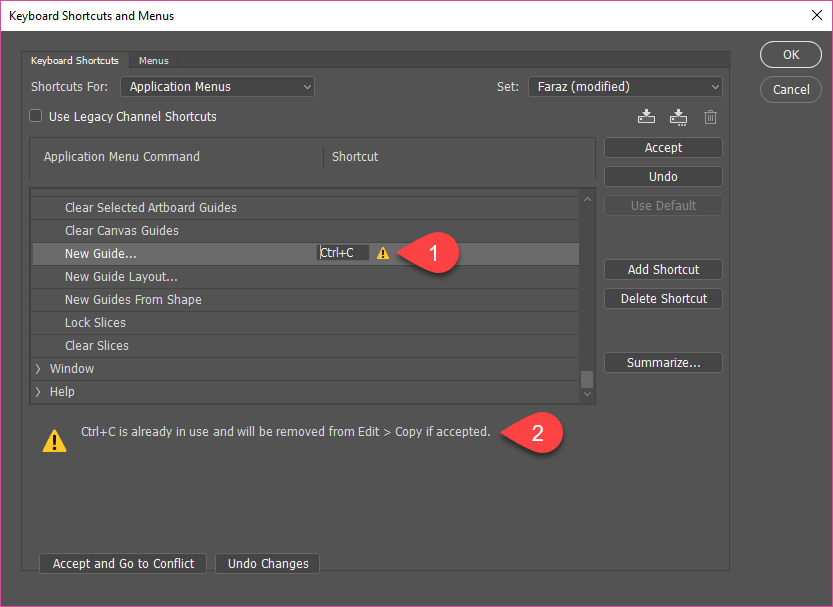The width and height of the screenshot is (833, 607).
Task: Delete current shortcut set trash icon
Action: [710, 117]
